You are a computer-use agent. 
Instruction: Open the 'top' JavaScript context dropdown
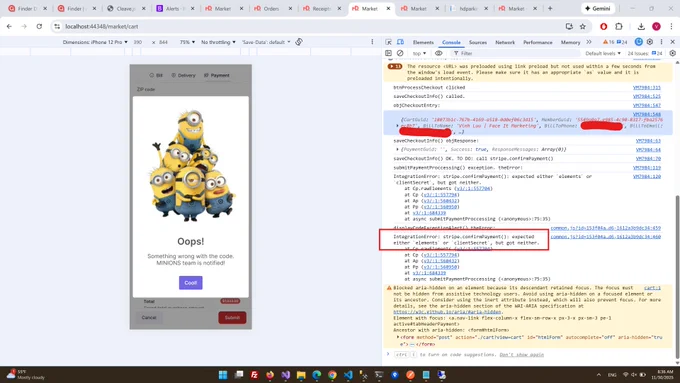click(419, 53)
